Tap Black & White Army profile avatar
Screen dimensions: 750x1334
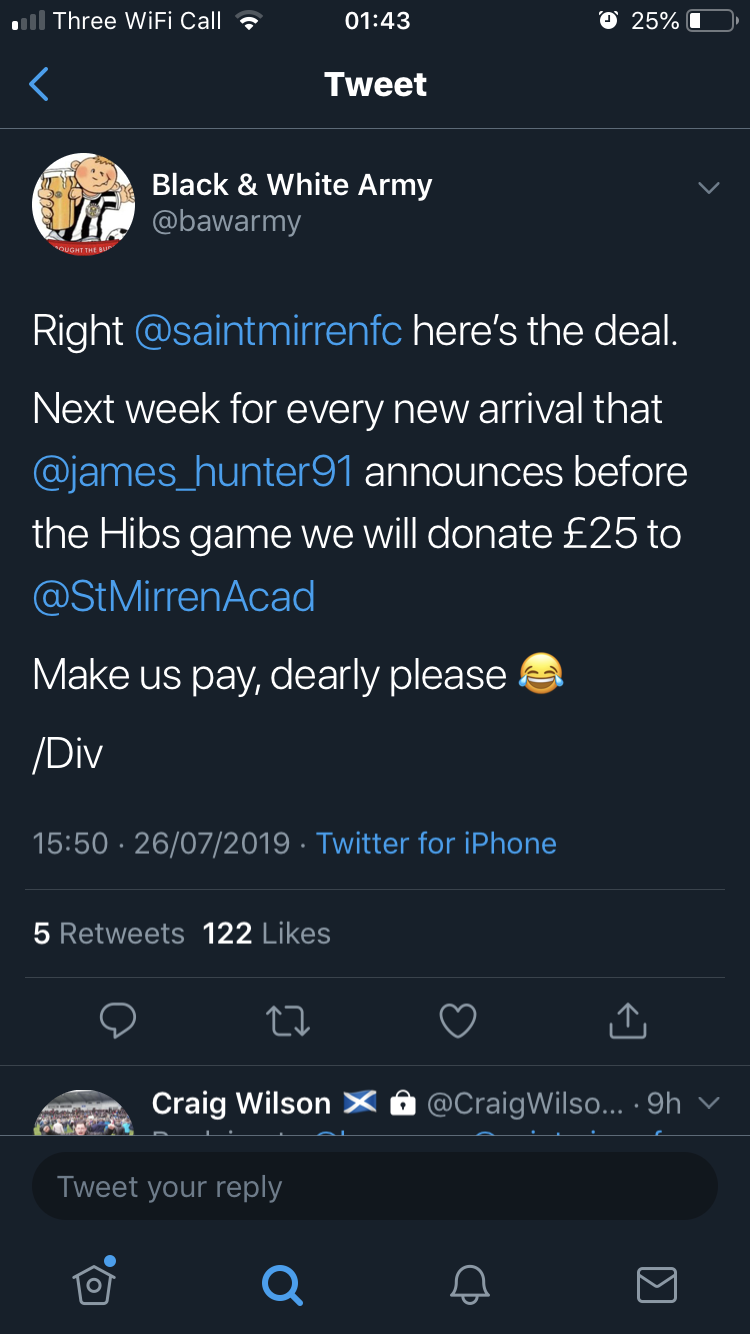[84, 203]
